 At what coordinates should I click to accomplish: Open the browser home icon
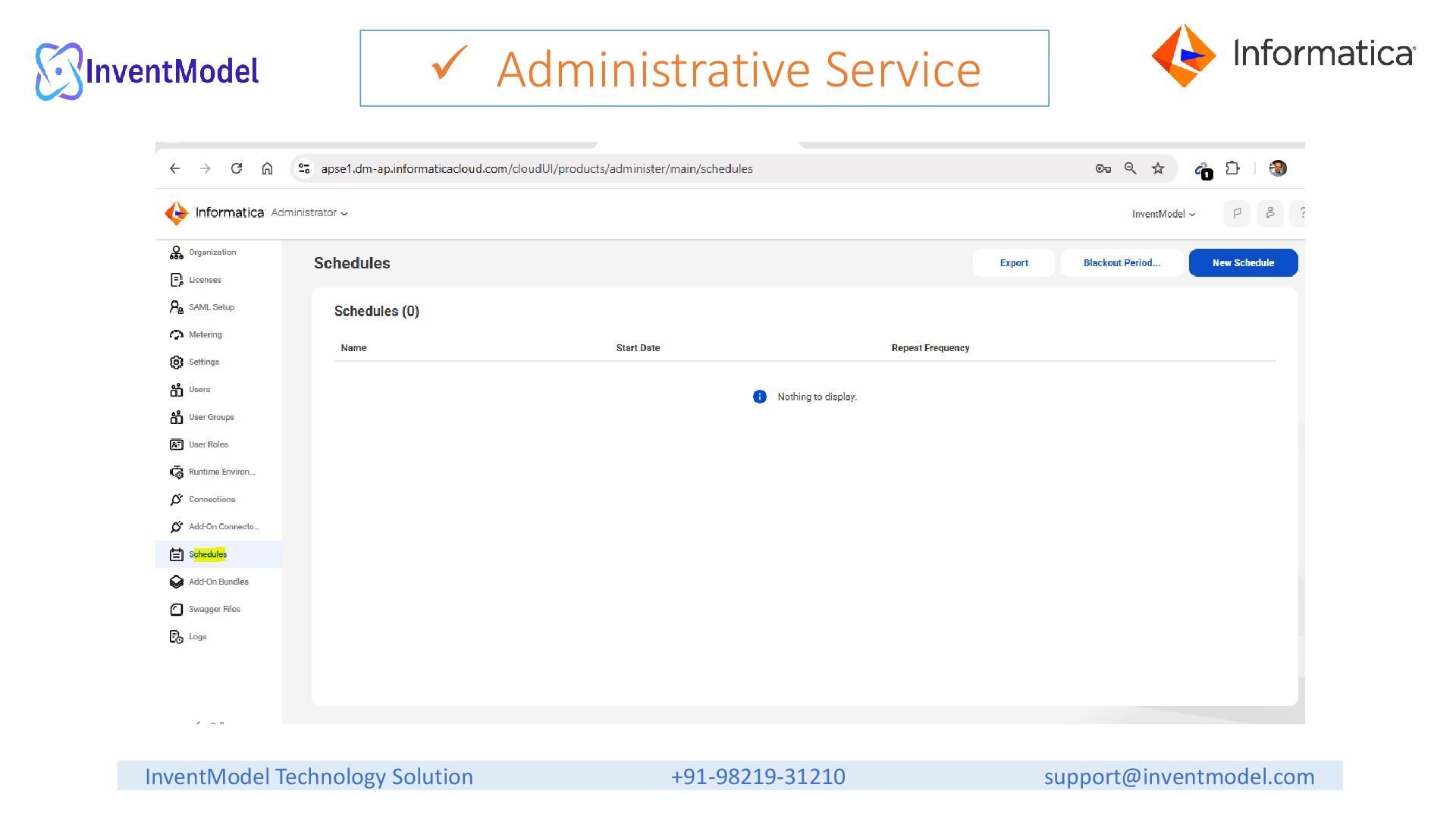(x=267, y=168)
